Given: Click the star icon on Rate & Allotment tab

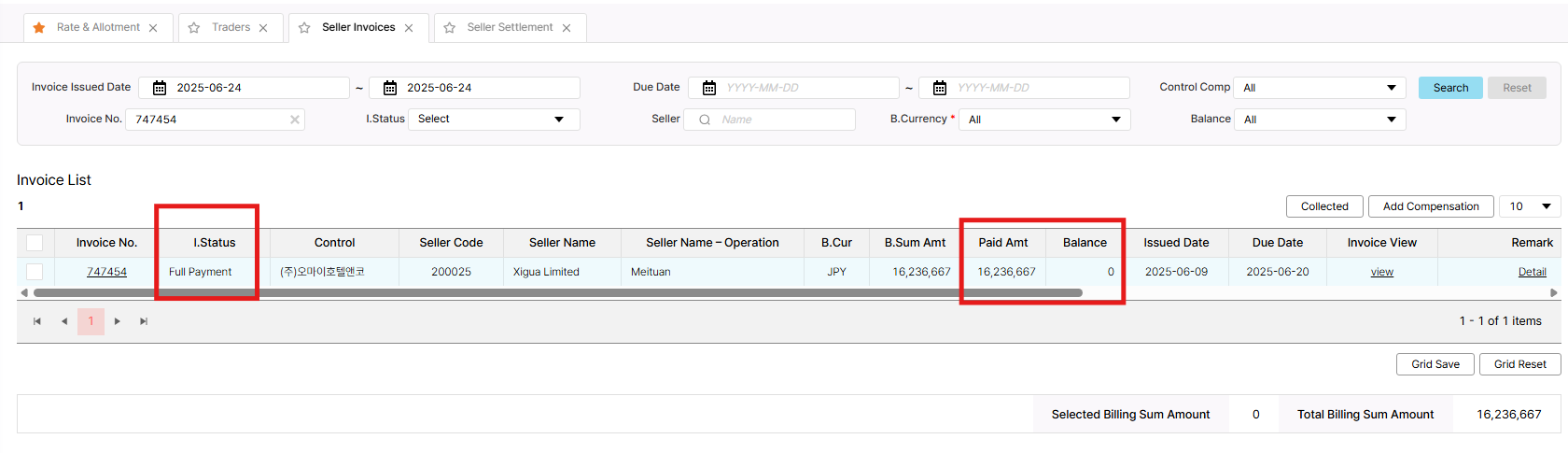Looking at the screenshot, I should 39,28.
